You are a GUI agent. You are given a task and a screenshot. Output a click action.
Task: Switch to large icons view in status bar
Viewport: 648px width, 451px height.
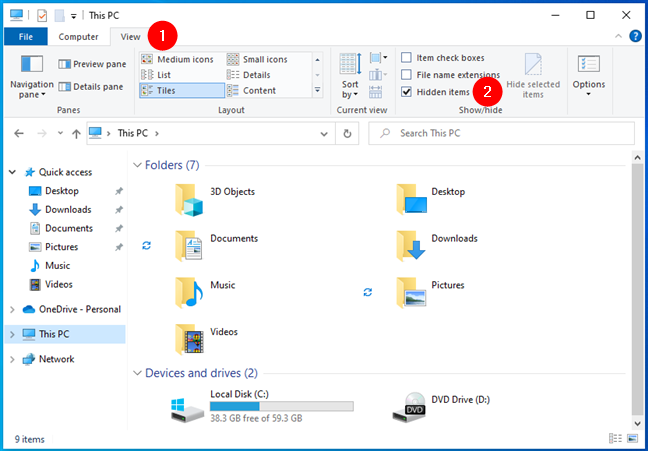pyautogui.click(x=632, y=439)
